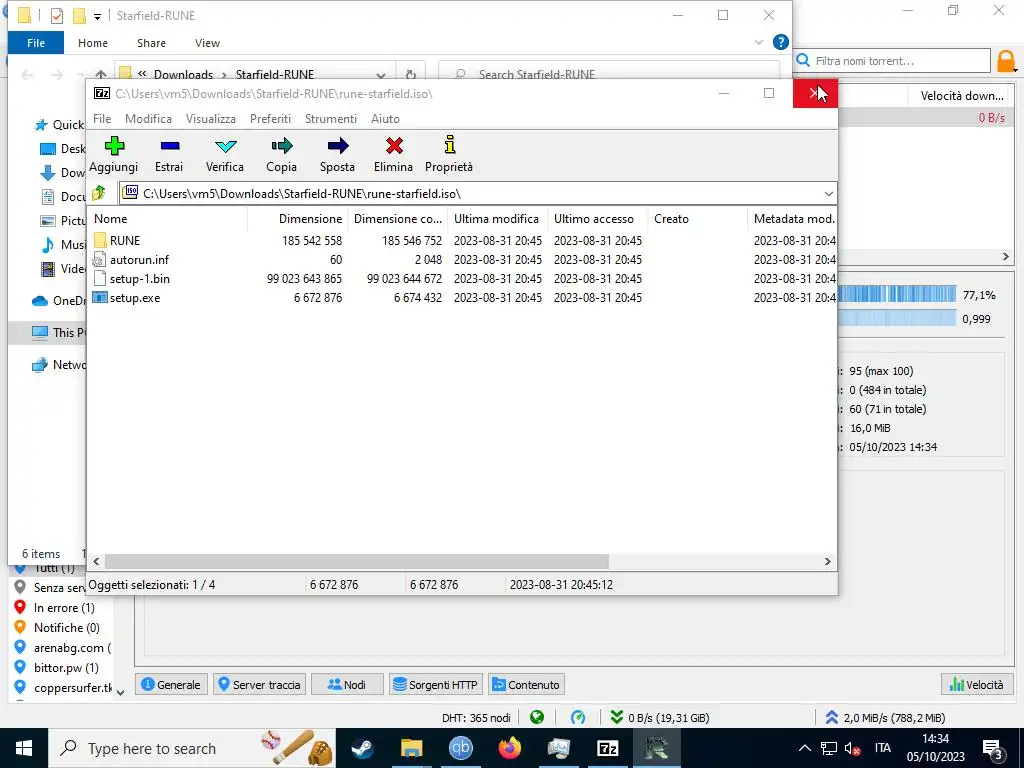The image size is (1024, 768).
Task: Sort by the Ultimo accesso column
Action: point(597,219)
